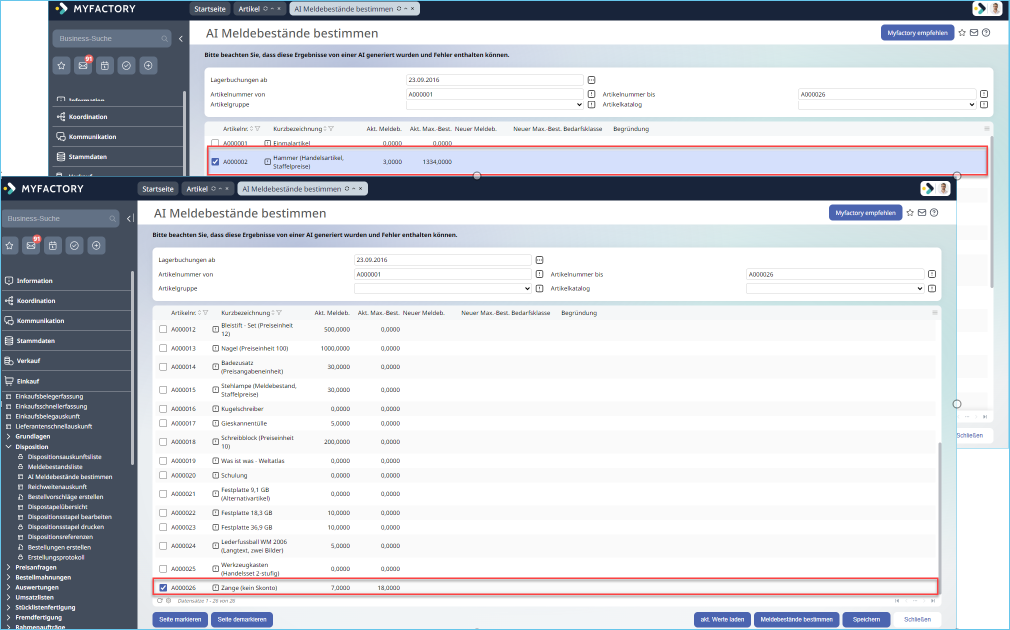
Task: Click the plus icon in front window sidebar
Action: click(96, 245)
